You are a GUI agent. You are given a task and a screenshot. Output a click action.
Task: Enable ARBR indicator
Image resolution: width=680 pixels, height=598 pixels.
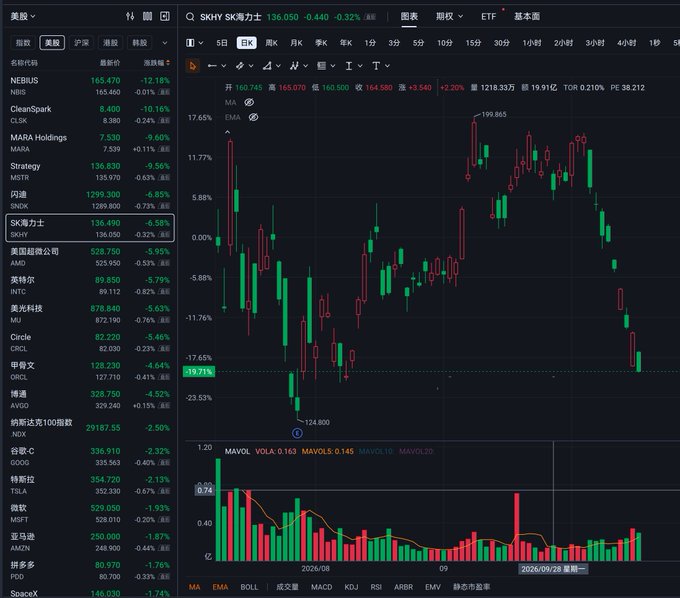coord(403,587)
